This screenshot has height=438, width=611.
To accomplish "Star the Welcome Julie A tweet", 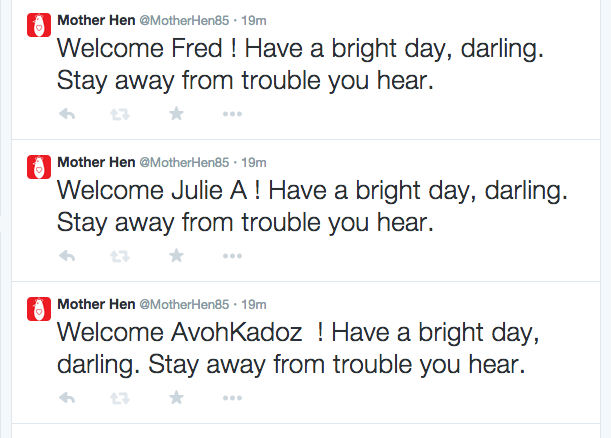I will coord(177,256).
